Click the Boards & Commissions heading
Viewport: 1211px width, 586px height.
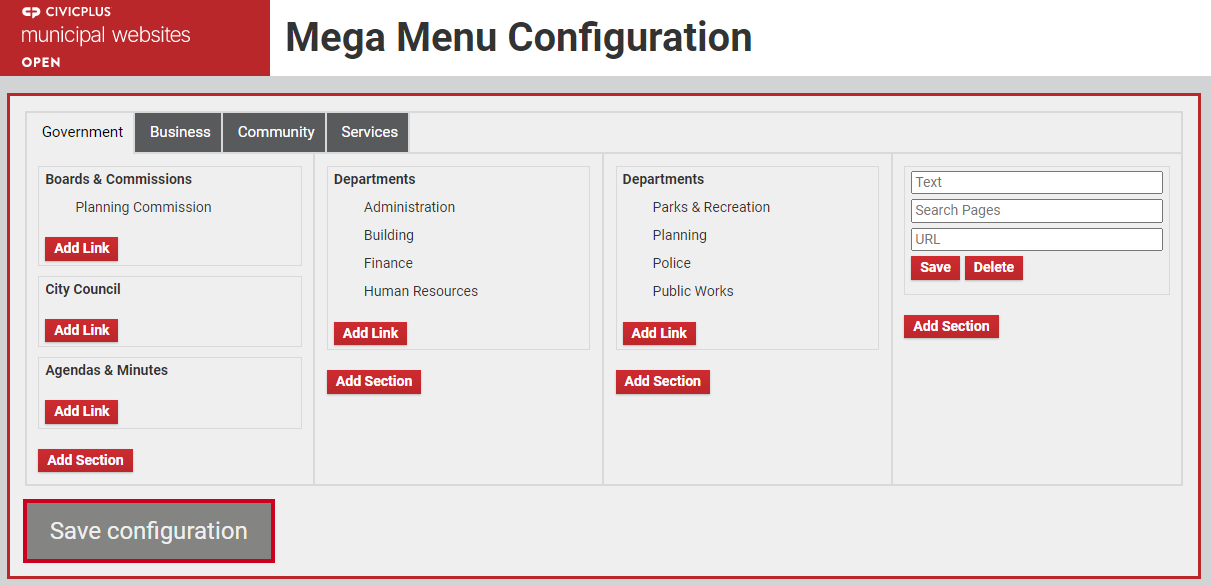coord(118,179)
